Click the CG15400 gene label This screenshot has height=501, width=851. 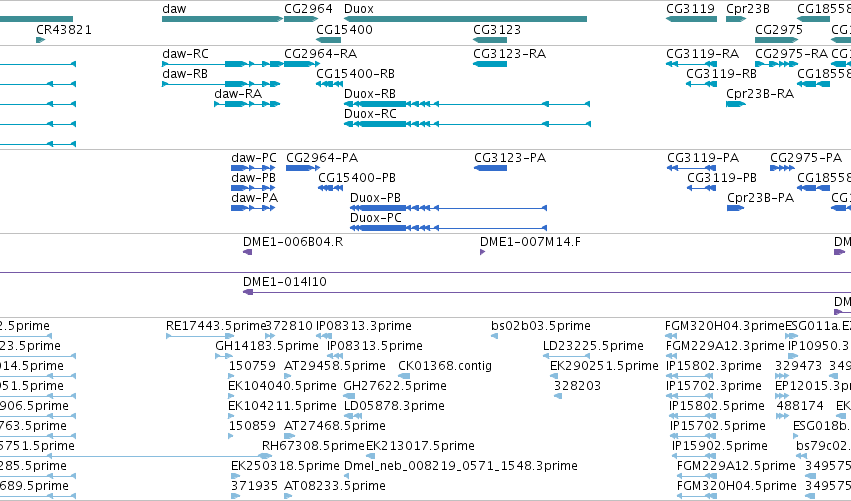point(345,30)
